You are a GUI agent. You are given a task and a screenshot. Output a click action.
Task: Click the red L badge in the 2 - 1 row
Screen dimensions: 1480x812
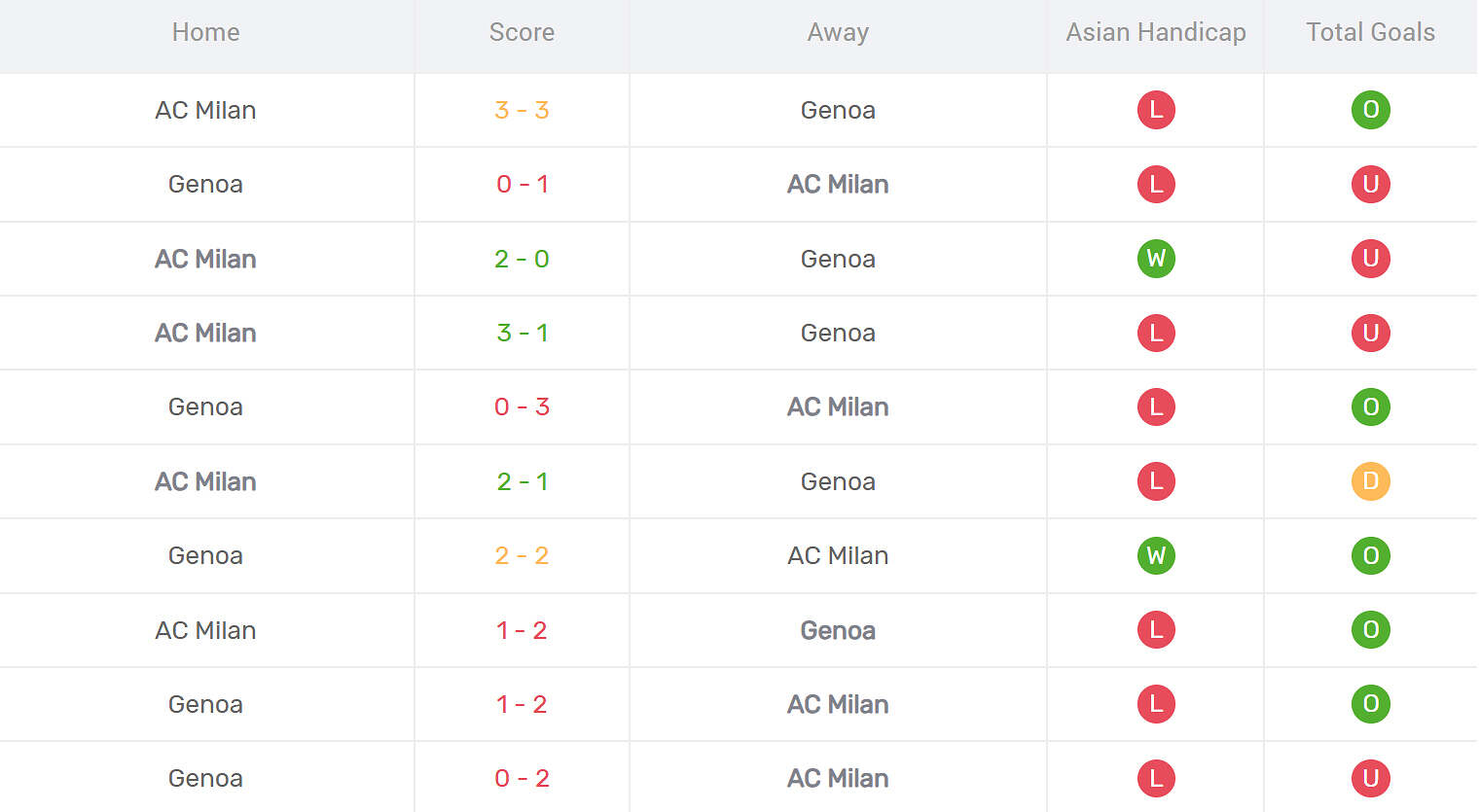point(1156,481)
